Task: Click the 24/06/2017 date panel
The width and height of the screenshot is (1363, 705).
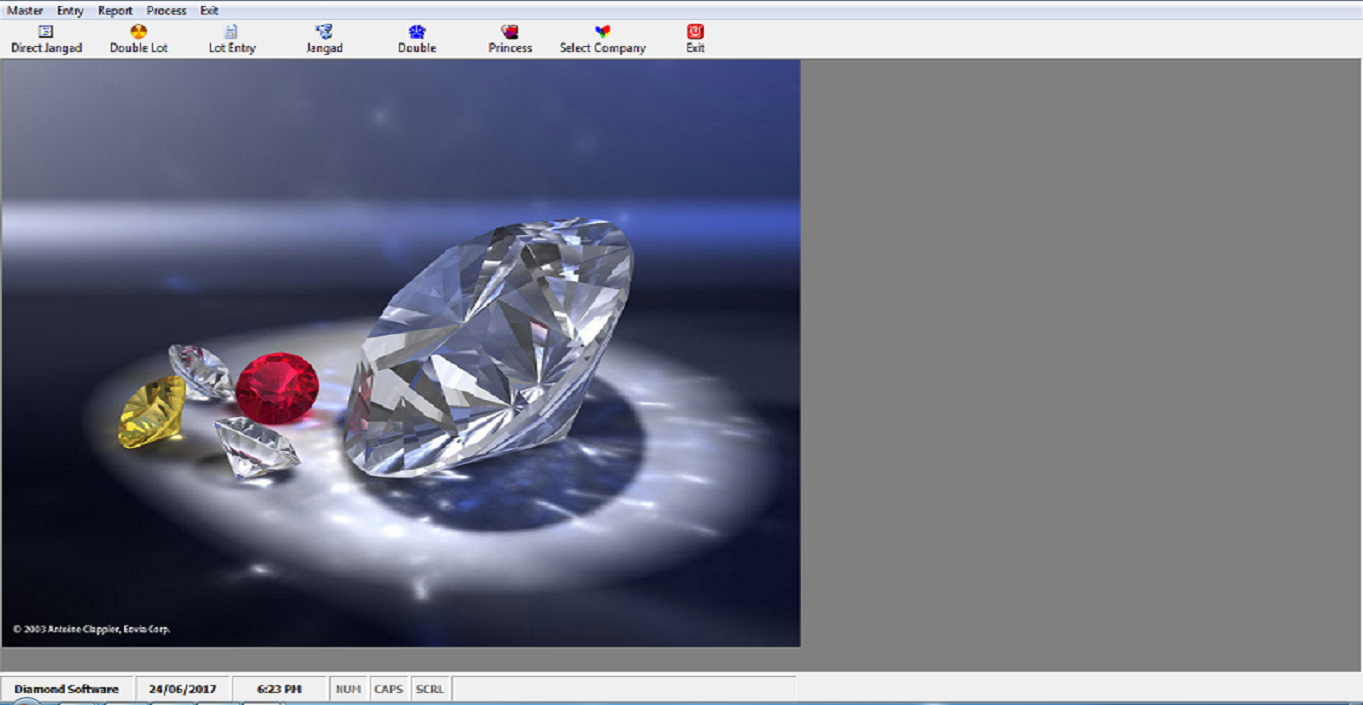Action: (182, 689)
